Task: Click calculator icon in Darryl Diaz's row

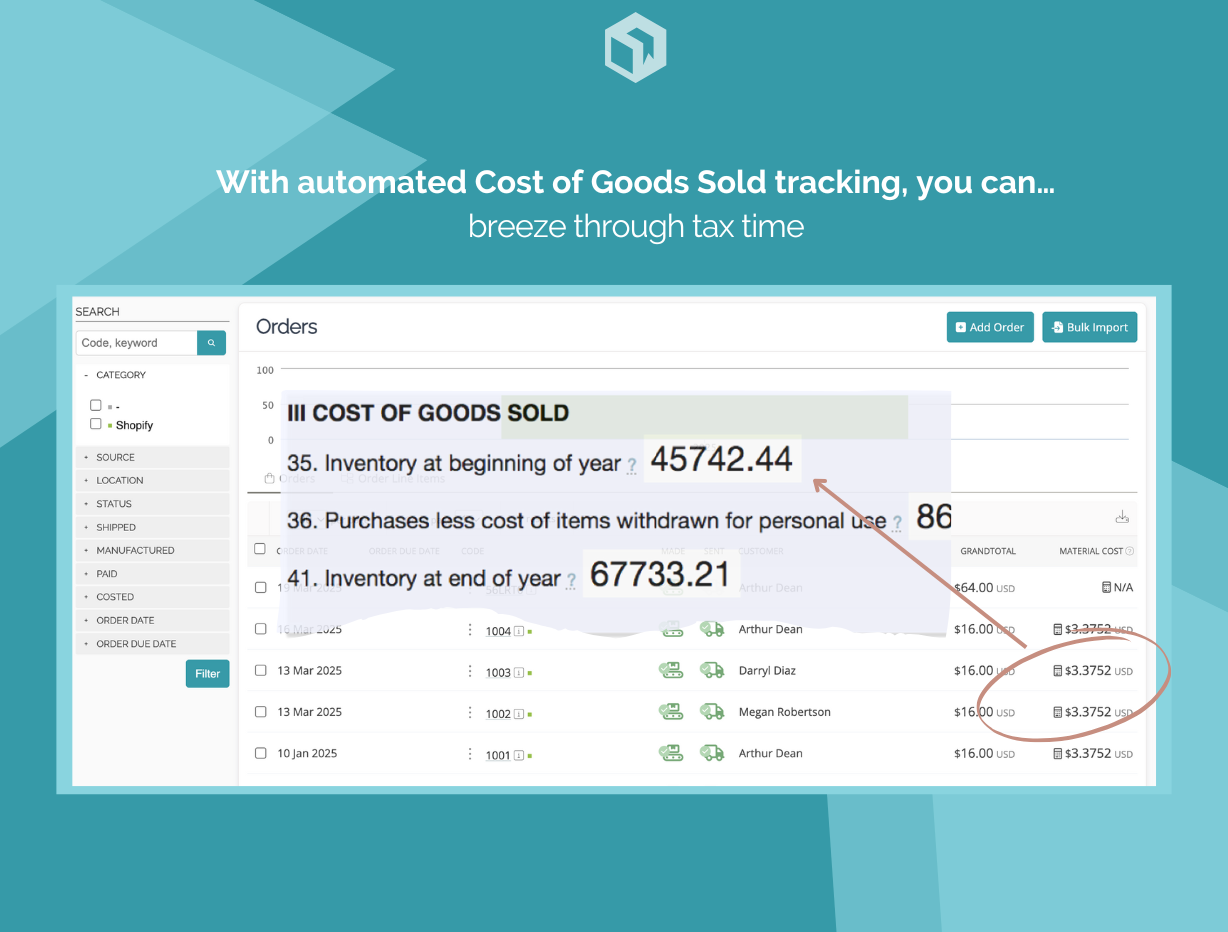Action: (1058, 671)
